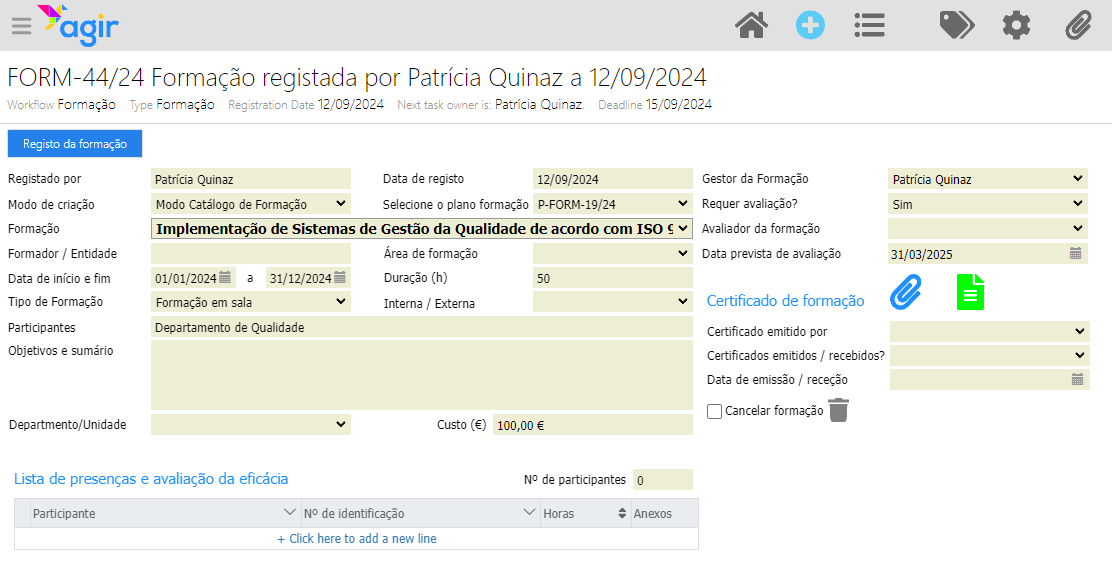Screen dimensions: 1112x585
Task: Open the tags icon
Action: click(957, 26)
